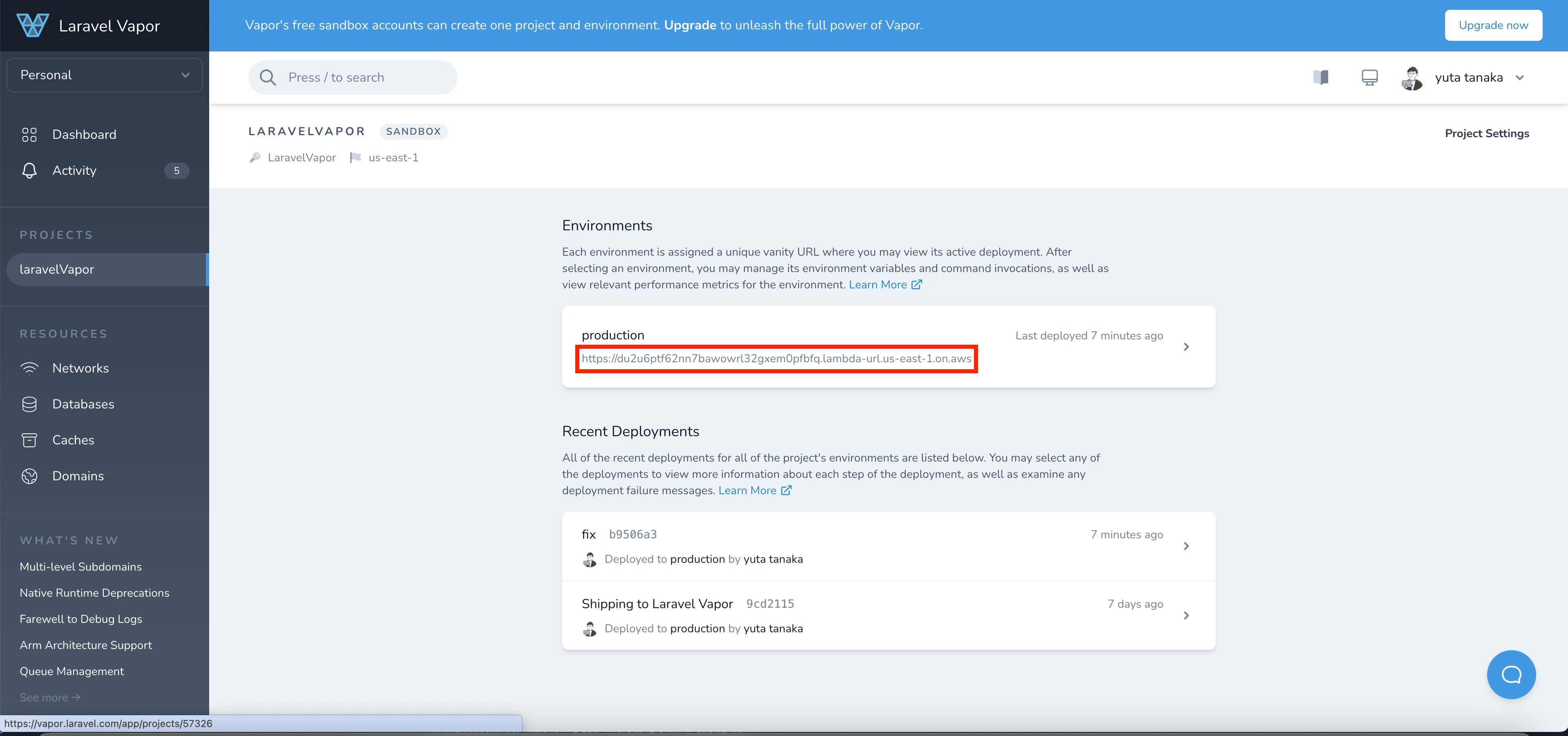This screenshot has height=736, width=1568.
Task: Open Queue Management news item
Action: [71, 671]
